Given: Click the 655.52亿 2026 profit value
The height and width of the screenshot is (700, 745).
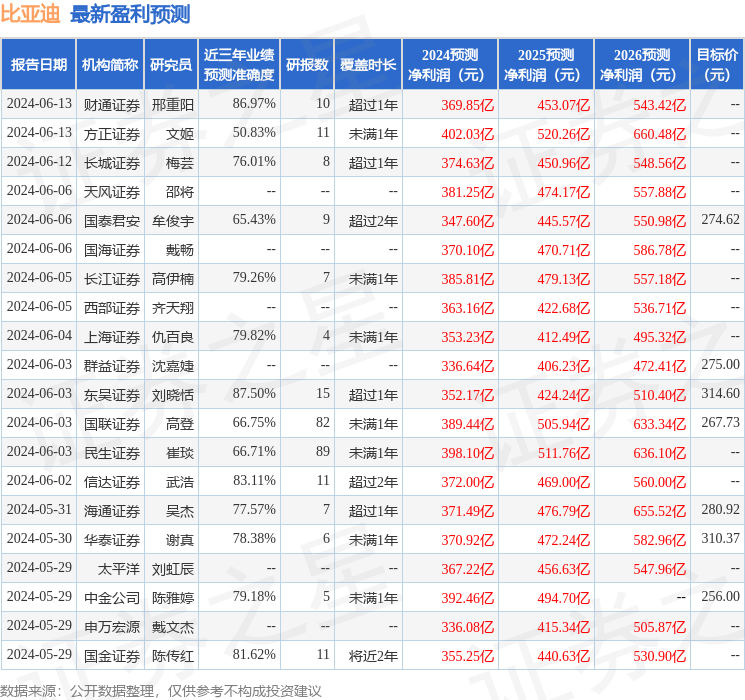Looking at the screenshot, I should click(659, 511).
